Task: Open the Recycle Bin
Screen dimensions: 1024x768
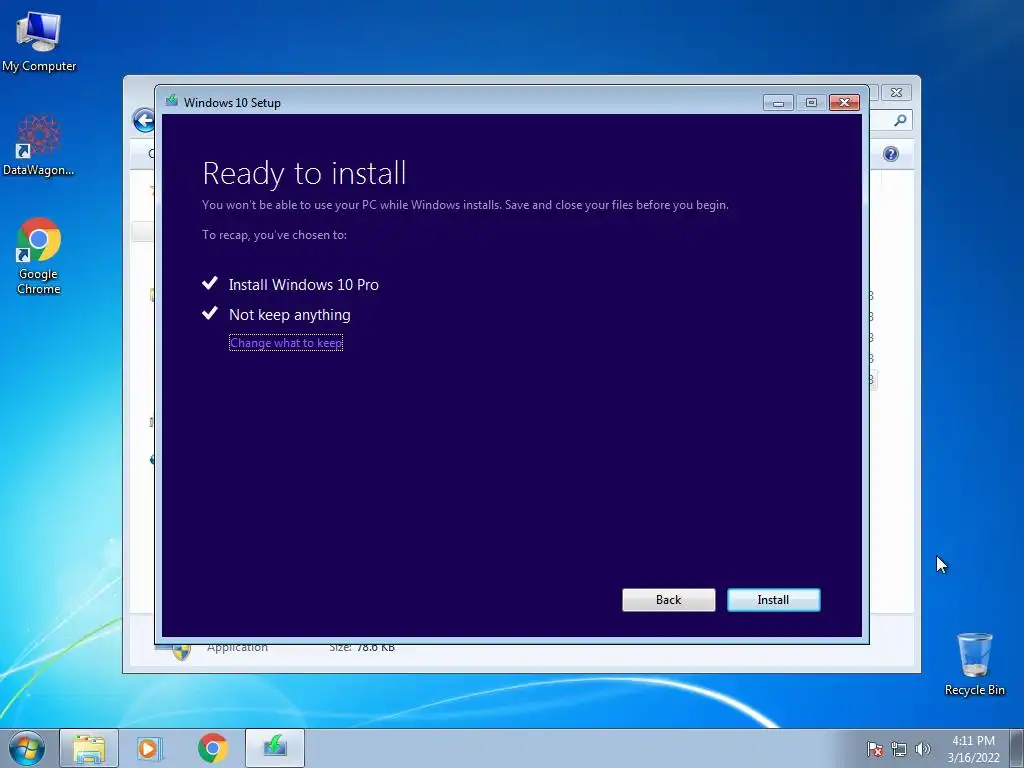Action: point(974,664)
